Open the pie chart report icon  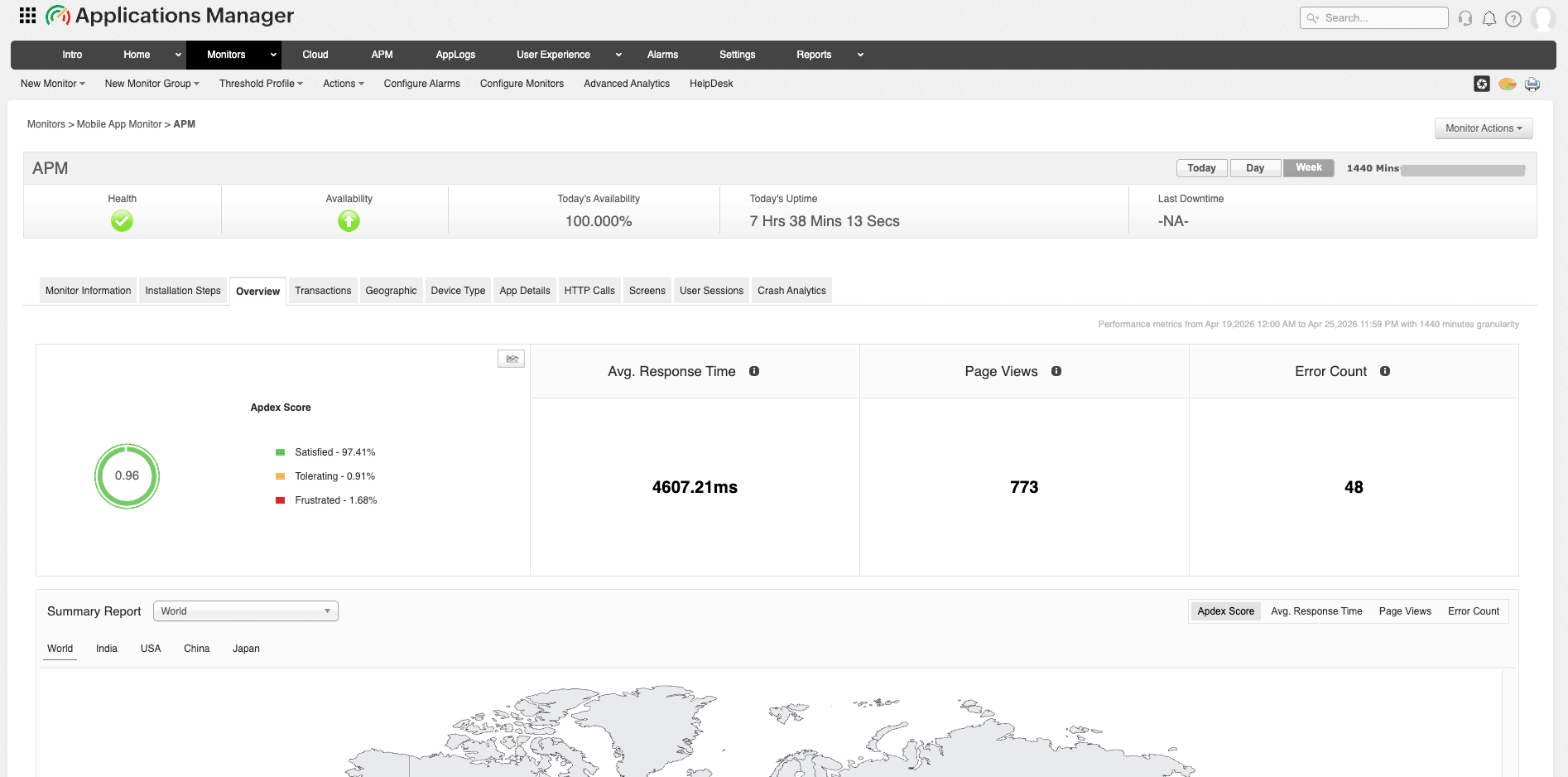click(x=1508, y=84)
